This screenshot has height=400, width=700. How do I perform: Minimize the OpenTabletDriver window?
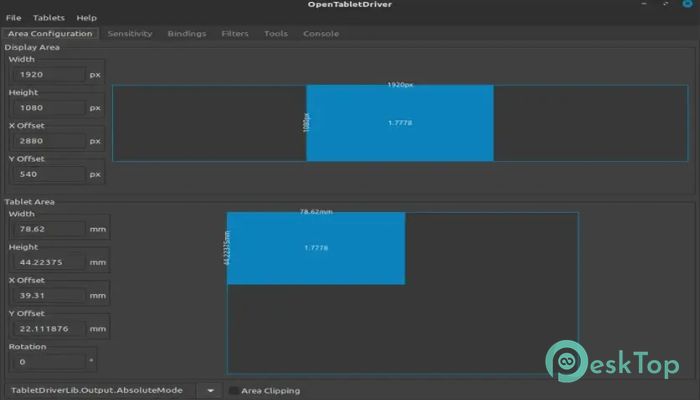point(644,4)
